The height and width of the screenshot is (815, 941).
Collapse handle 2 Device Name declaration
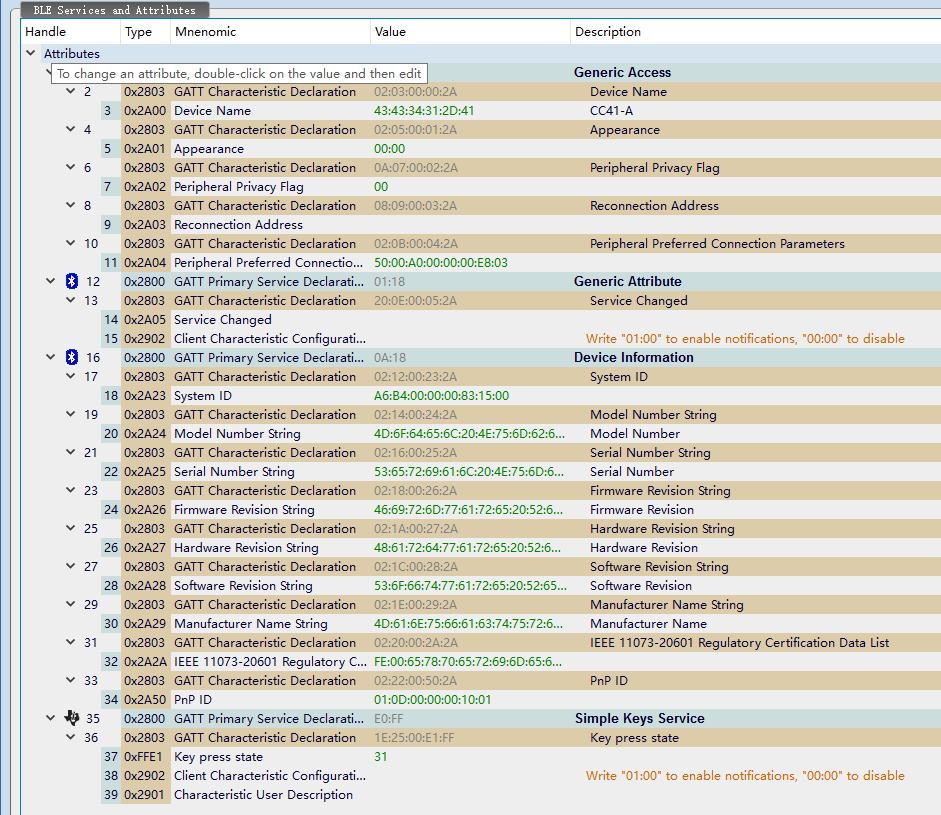click(x=71, y=92)
